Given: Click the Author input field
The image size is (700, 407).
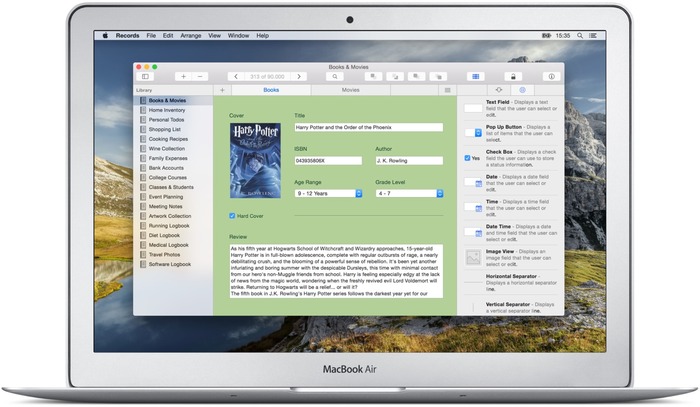Looking at the screenshot, I should pyautogui.click(x=409, y=161).
